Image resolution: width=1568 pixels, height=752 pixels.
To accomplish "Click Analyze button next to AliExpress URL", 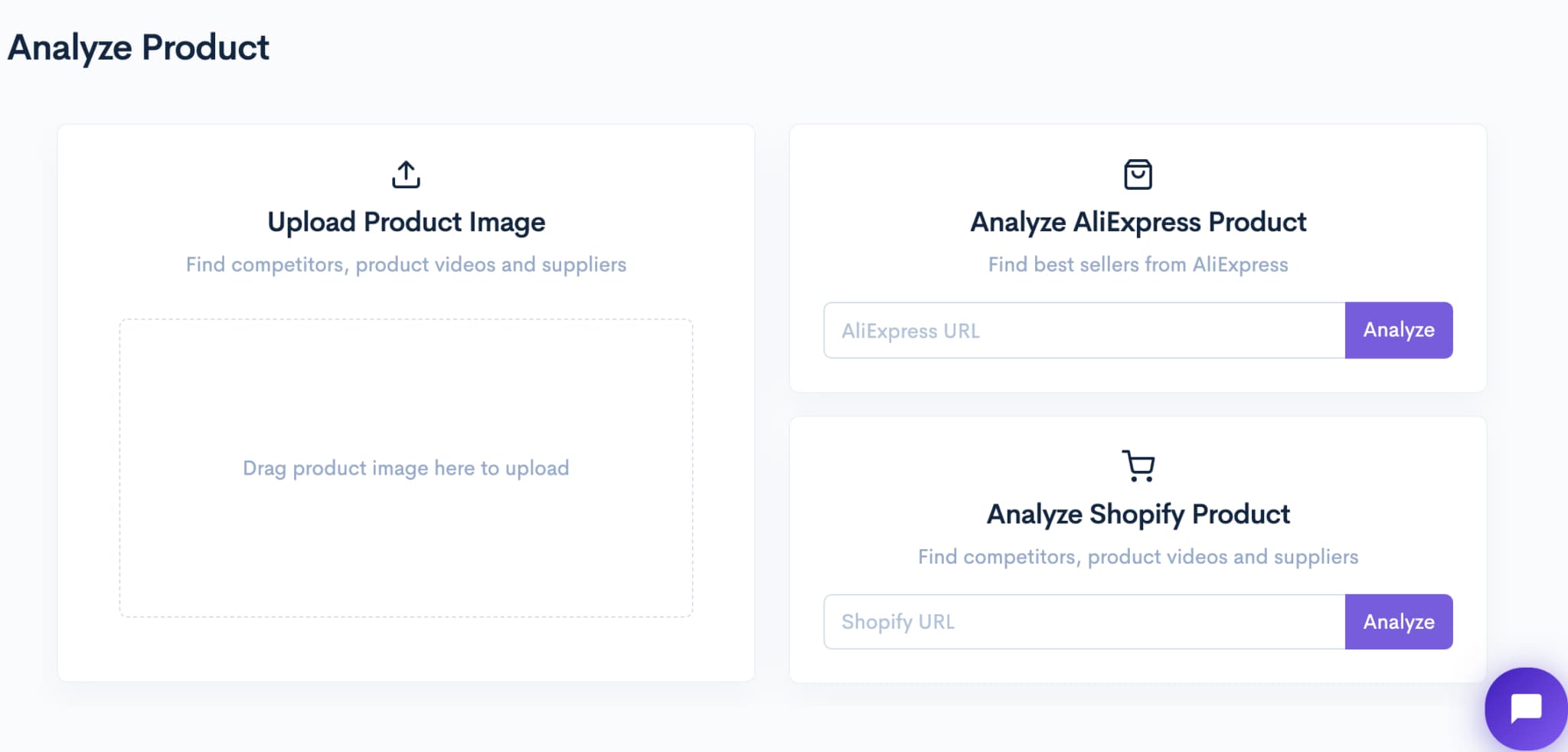I will 1399,330.
